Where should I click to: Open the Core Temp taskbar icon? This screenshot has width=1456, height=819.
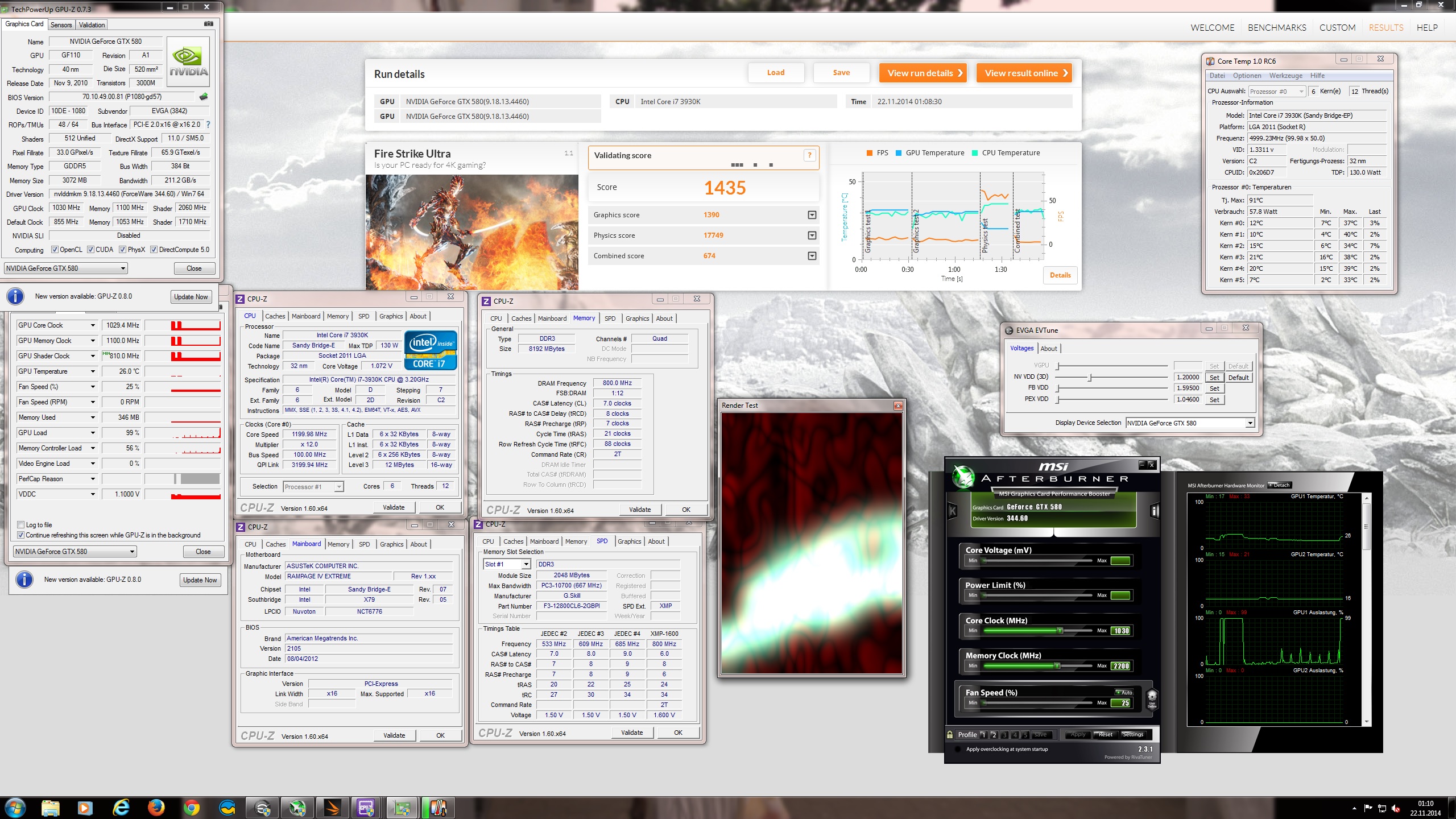tap(438, 808)
